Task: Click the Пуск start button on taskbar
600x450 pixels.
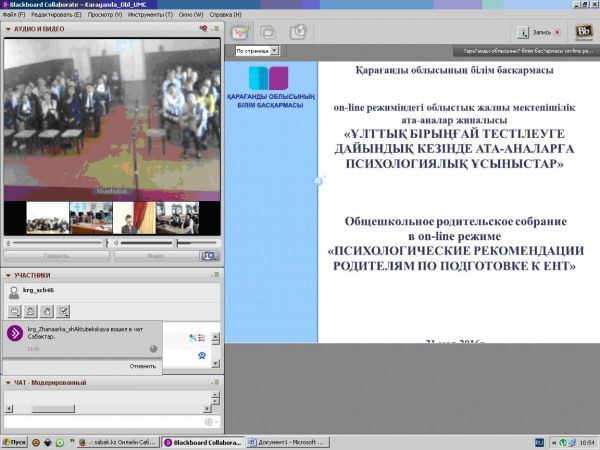Action: pos(14,441)
